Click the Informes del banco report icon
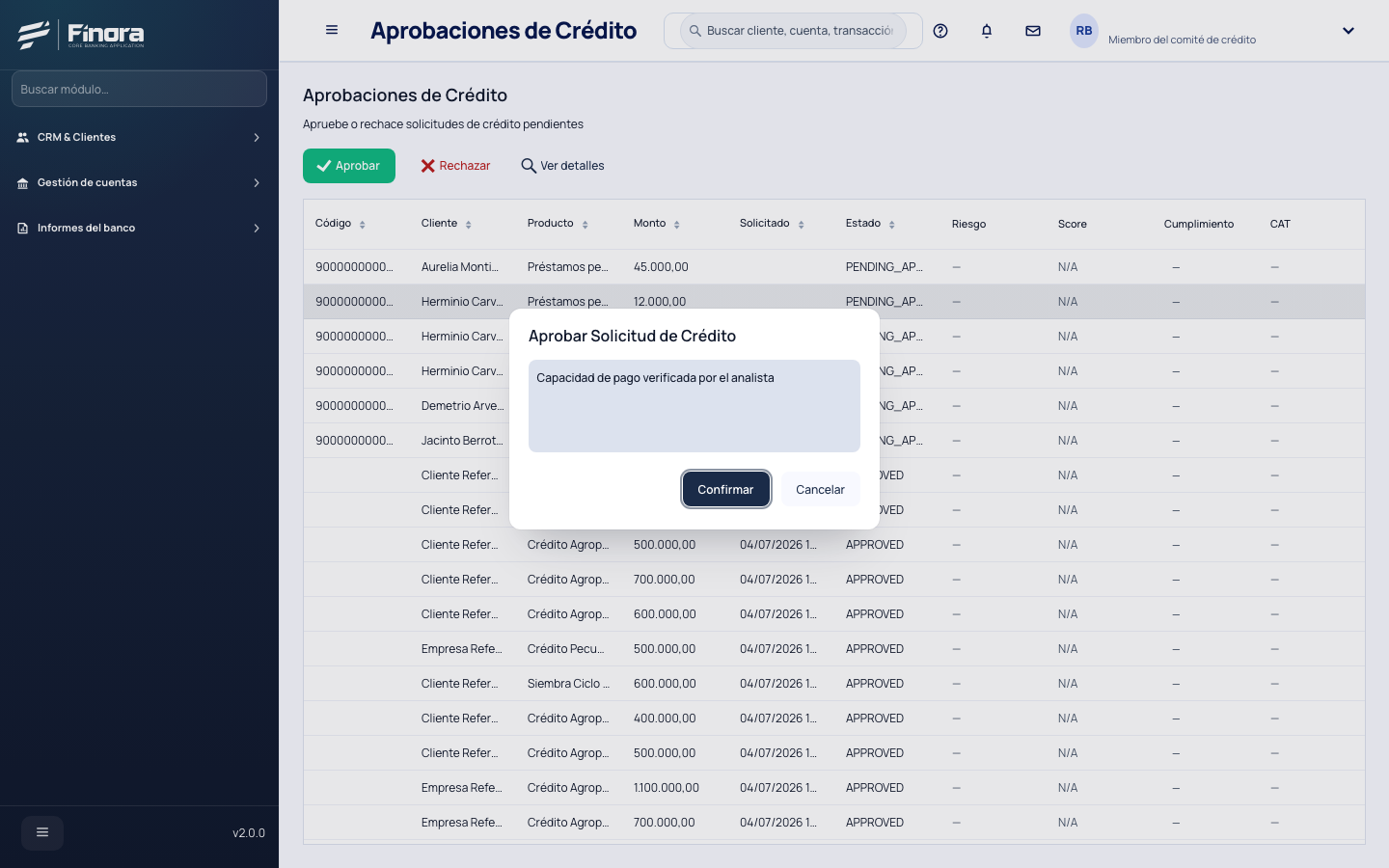 coord(23,229)
